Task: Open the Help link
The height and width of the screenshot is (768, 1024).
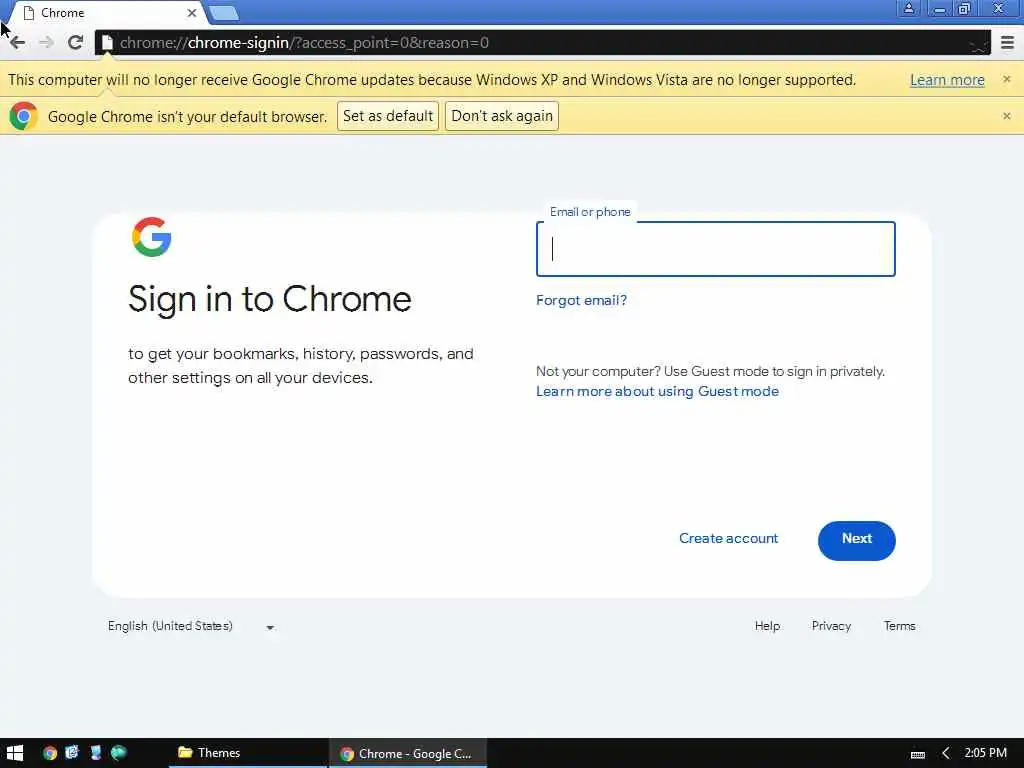Action: pos(767,626)
